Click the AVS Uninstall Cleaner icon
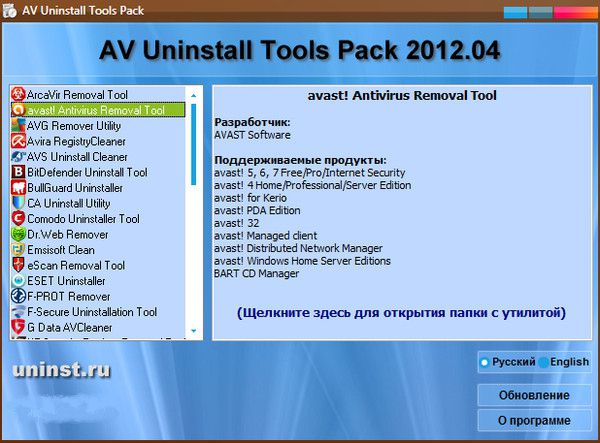 pyautogui.click(x=18, y=157)
